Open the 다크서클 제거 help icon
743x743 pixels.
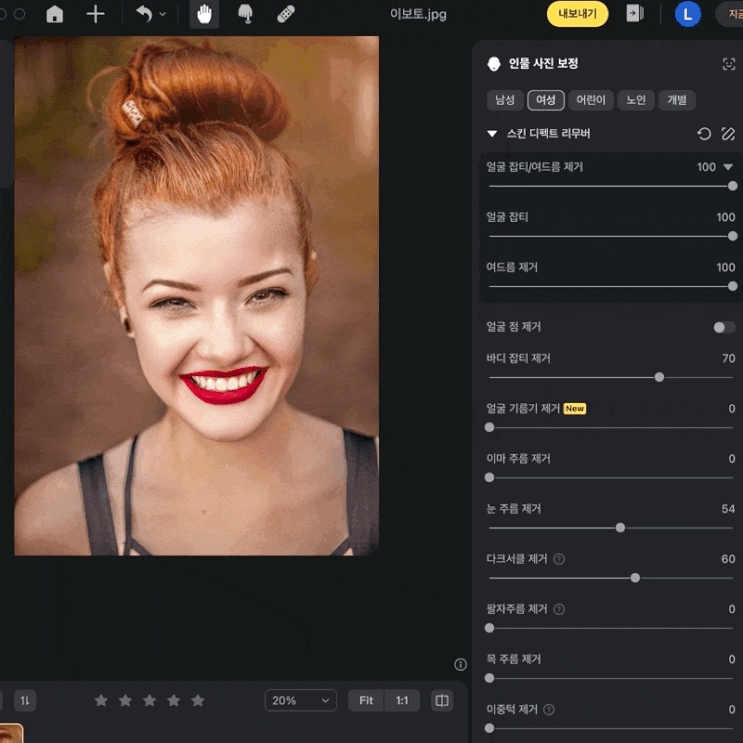[559, 559]
